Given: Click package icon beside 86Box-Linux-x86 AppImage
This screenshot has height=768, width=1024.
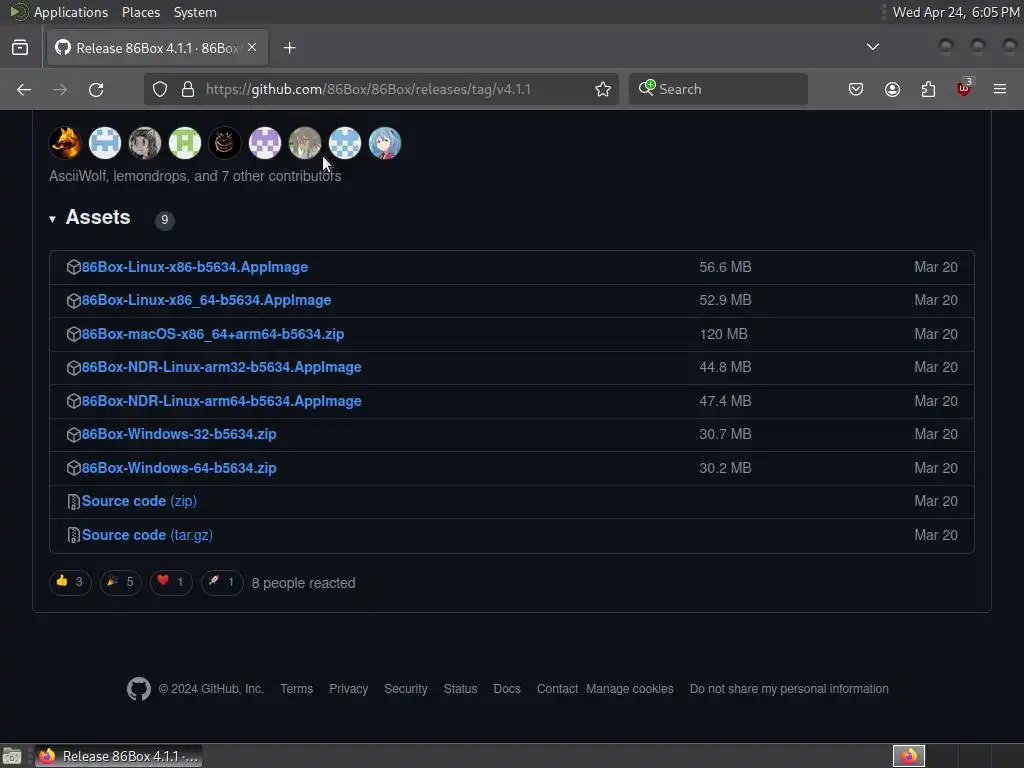Looking at the screenshot, I should (73, 267).
